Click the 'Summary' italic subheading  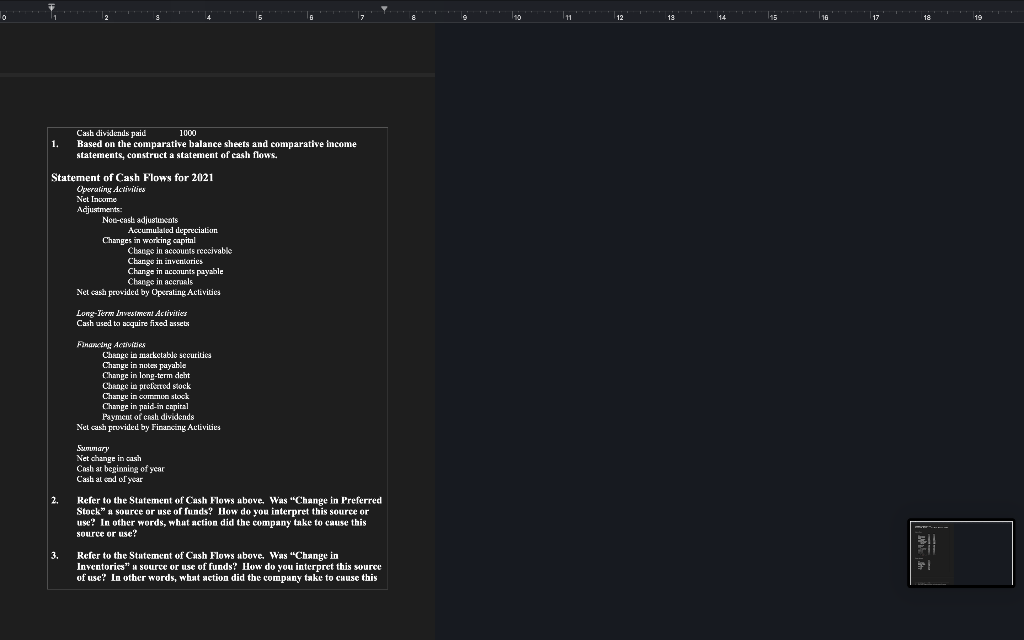tap(92, 449)
